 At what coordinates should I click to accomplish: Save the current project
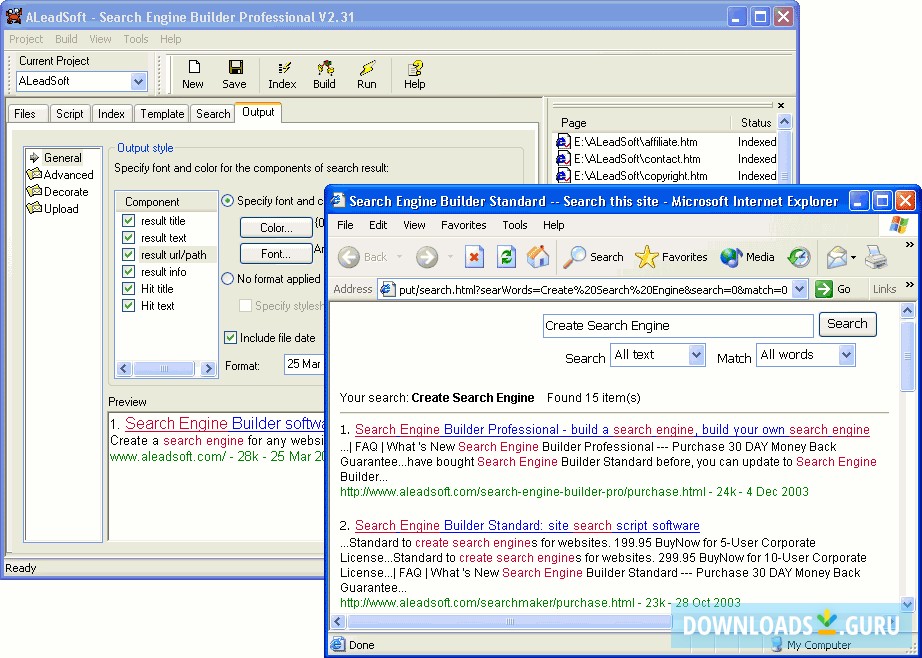[234, 73]
